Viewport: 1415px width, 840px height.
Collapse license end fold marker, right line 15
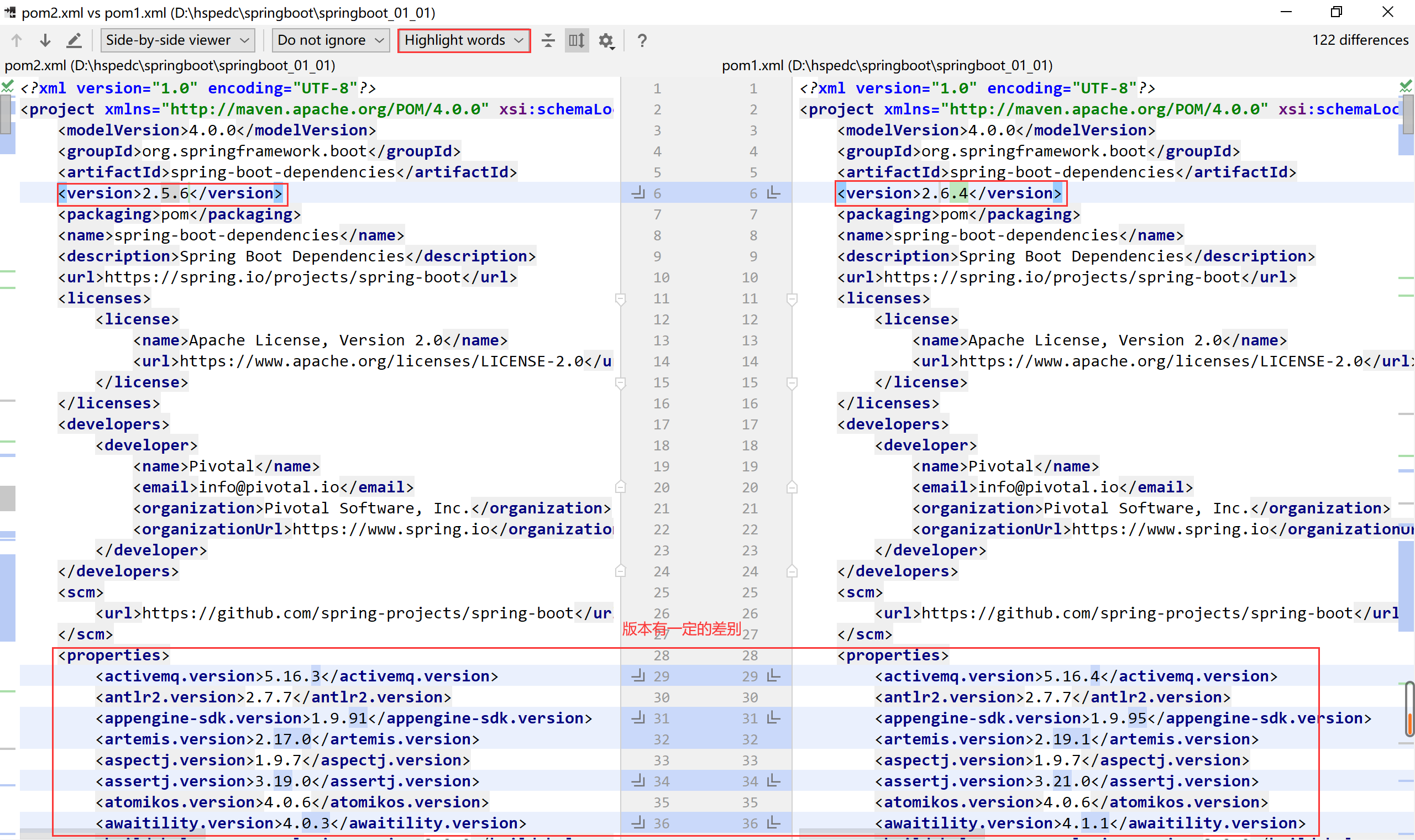pyautogui.click(x=793, y=383)
